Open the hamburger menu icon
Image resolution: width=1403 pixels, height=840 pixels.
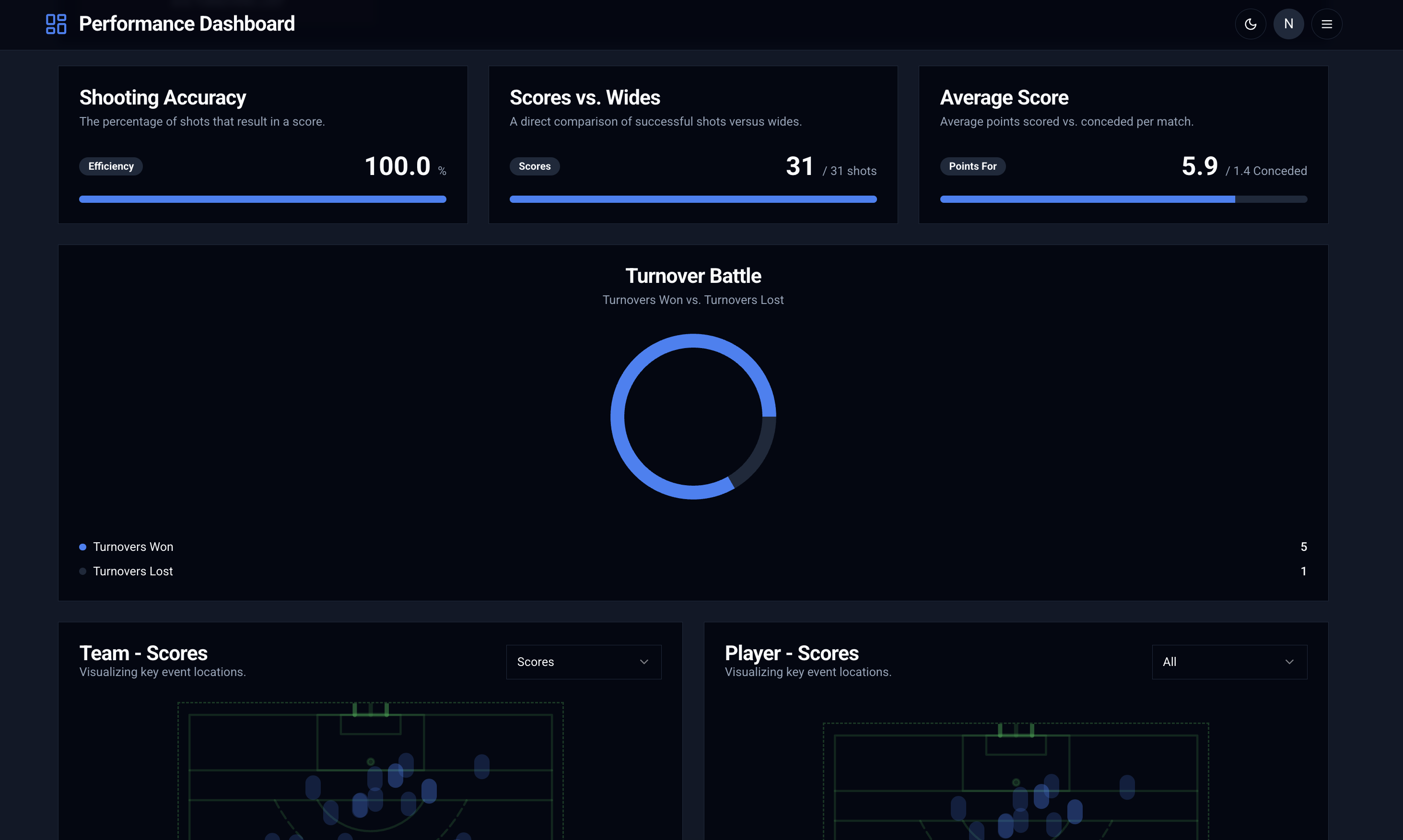point(1327,24)
